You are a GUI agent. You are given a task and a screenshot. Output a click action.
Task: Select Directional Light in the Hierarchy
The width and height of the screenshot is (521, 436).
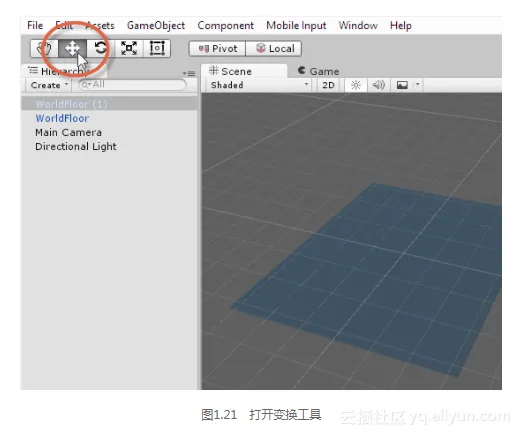pos(76,147)
